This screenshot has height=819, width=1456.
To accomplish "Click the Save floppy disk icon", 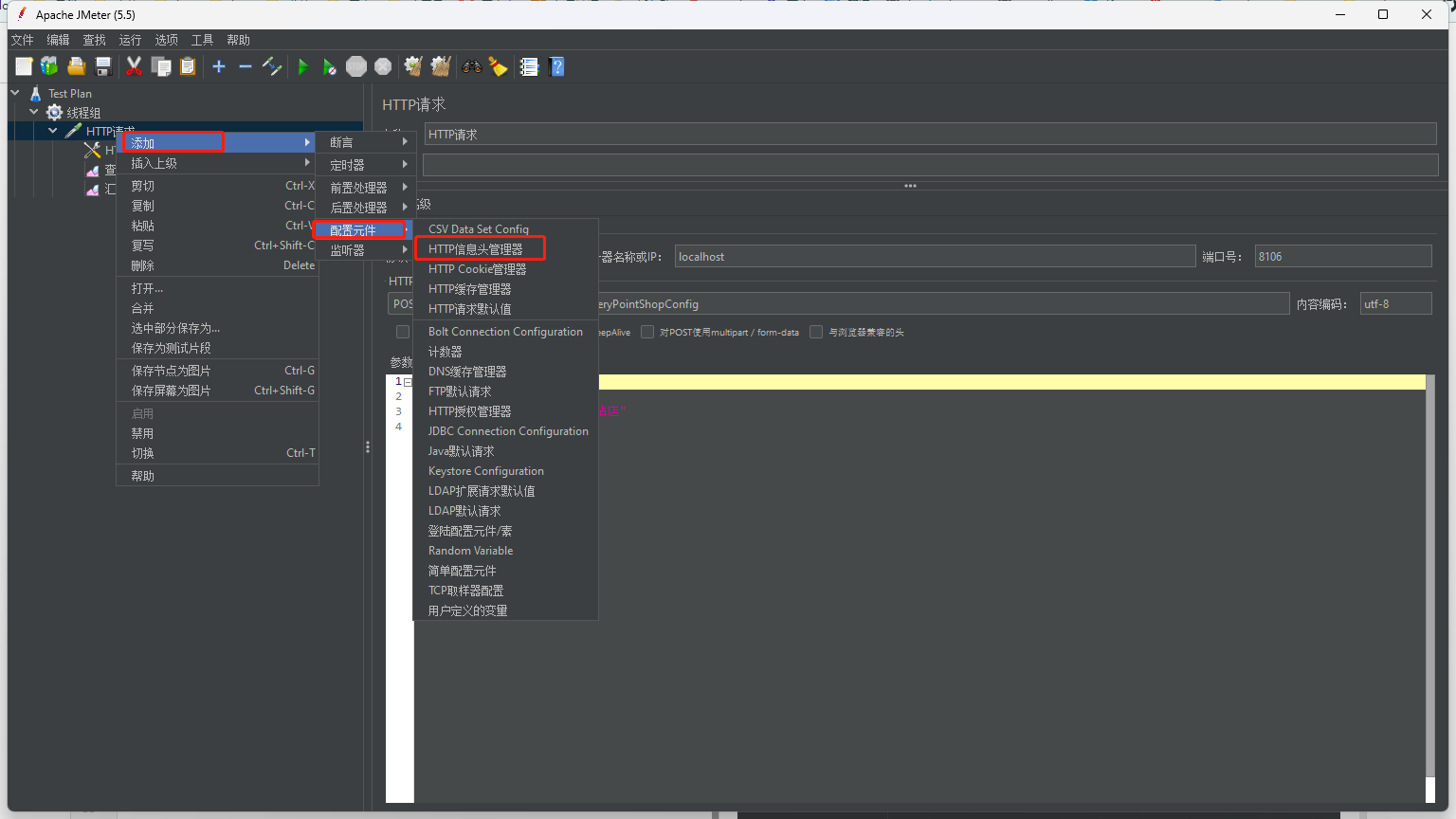I will [103, 66].
